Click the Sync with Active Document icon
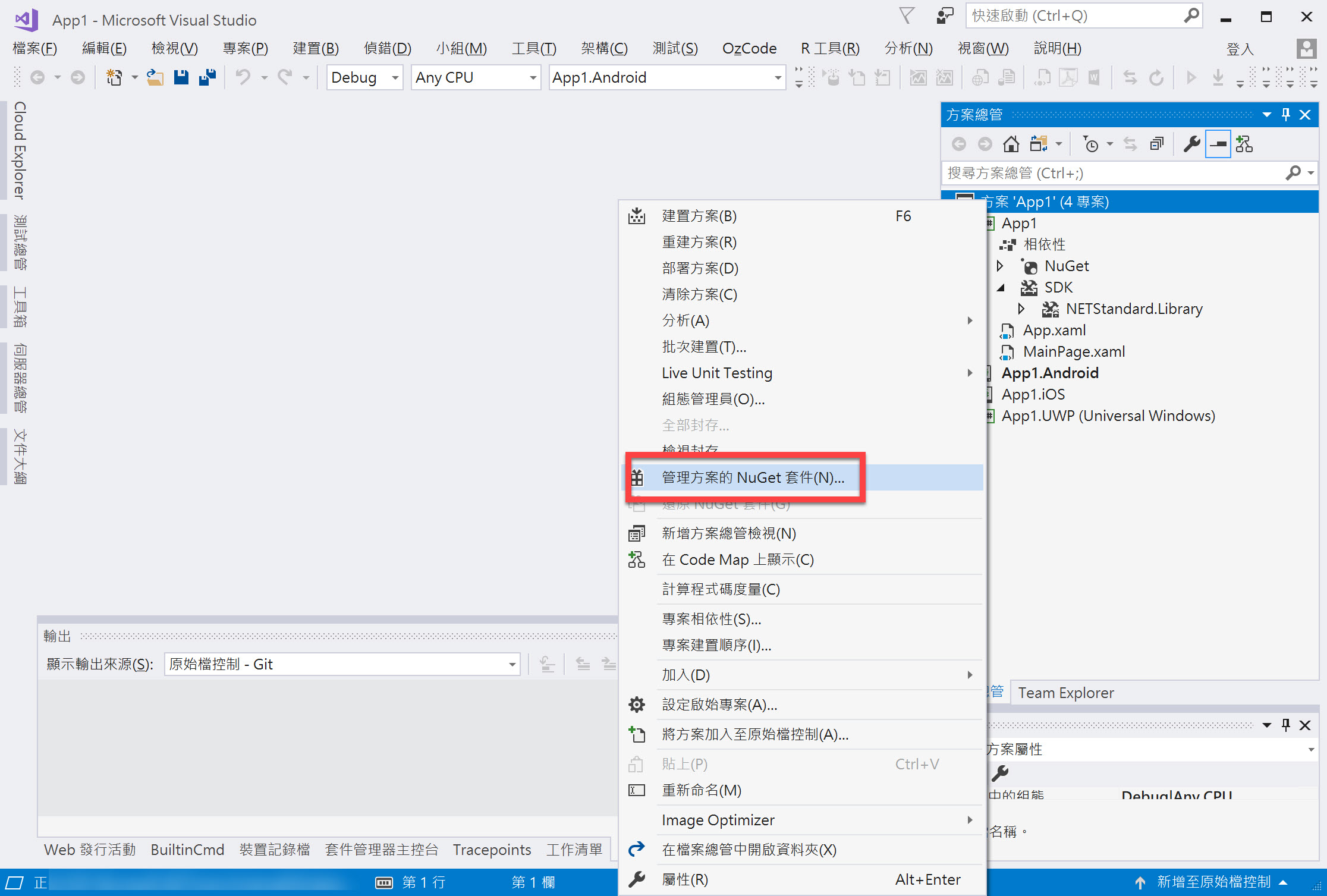The image size is (1327, 896). (1130, 144)
